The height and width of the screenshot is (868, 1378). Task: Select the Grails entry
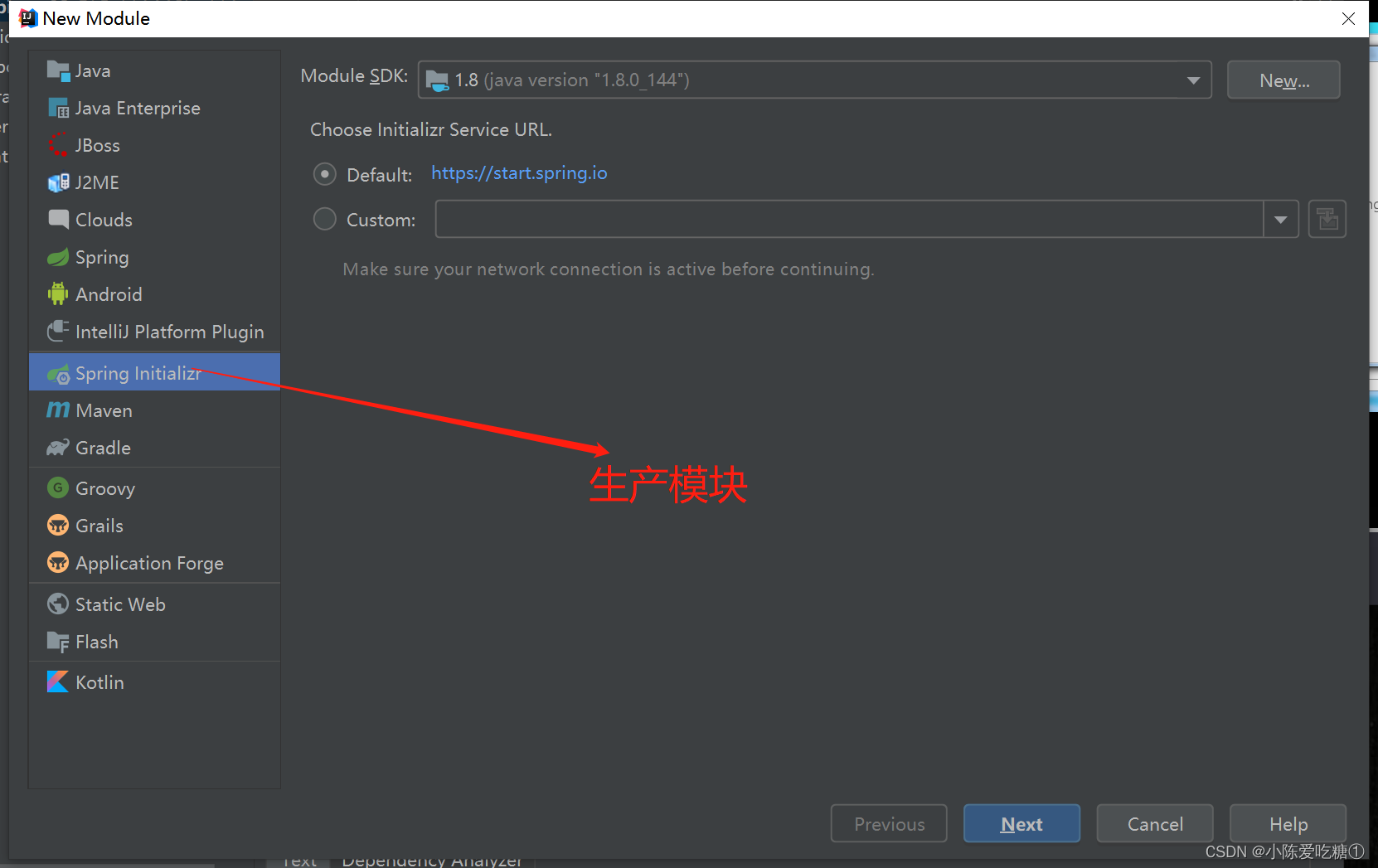click(154, 526)
